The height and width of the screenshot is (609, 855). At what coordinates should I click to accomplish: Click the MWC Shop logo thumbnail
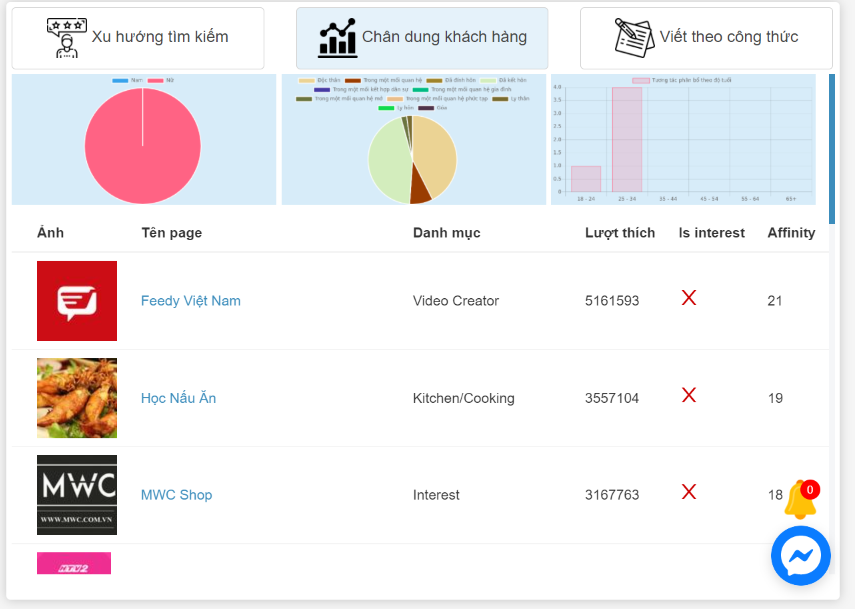77,495
